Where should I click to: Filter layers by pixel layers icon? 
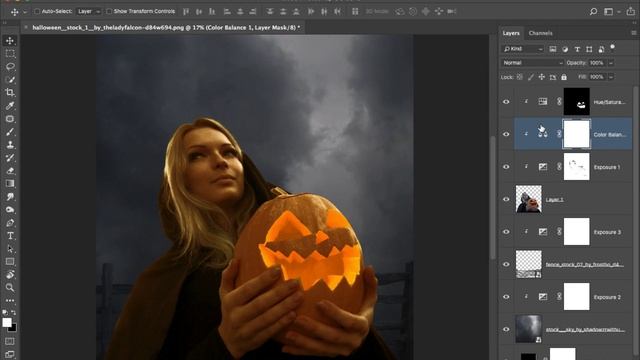click(x=553, y=49)
